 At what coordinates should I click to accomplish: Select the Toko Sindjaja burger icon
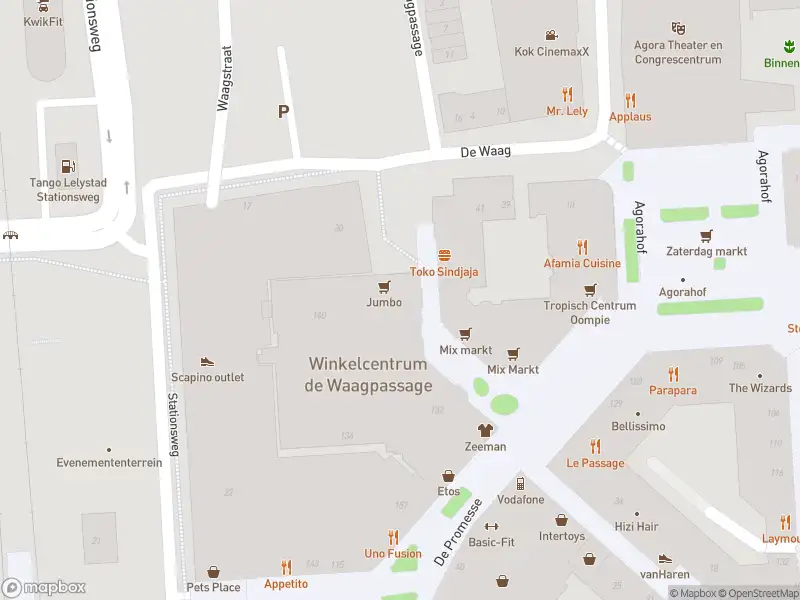[444, 255]
